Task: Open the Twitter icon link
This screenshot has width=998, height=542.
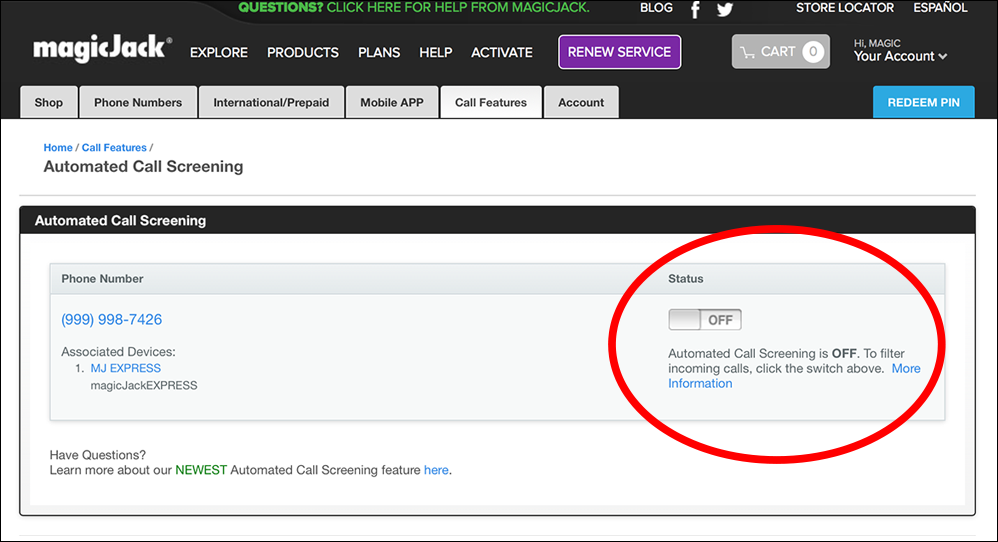Action: click(725, 10)
